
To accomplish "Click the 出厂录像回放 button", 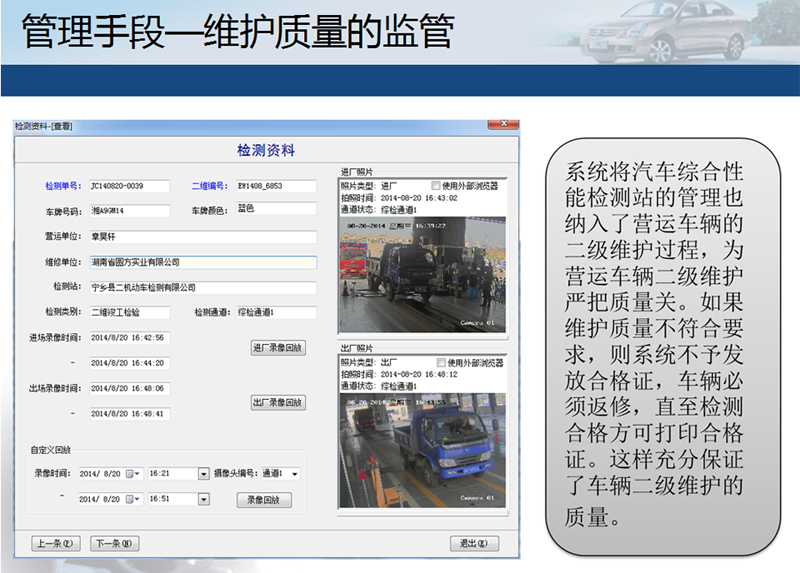I will [x=277, y=402].
